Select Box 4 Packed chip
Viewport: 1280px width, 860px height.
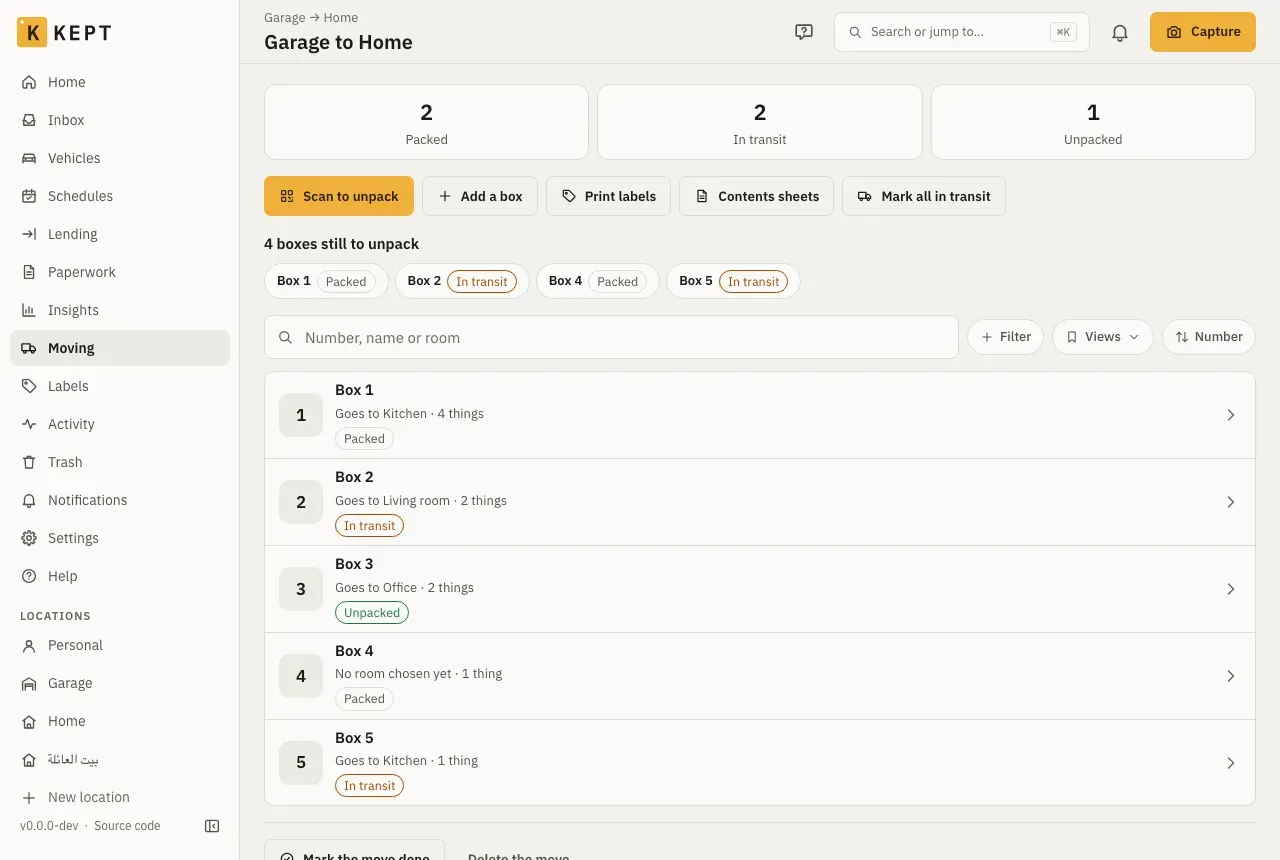(x=598, y=281)
